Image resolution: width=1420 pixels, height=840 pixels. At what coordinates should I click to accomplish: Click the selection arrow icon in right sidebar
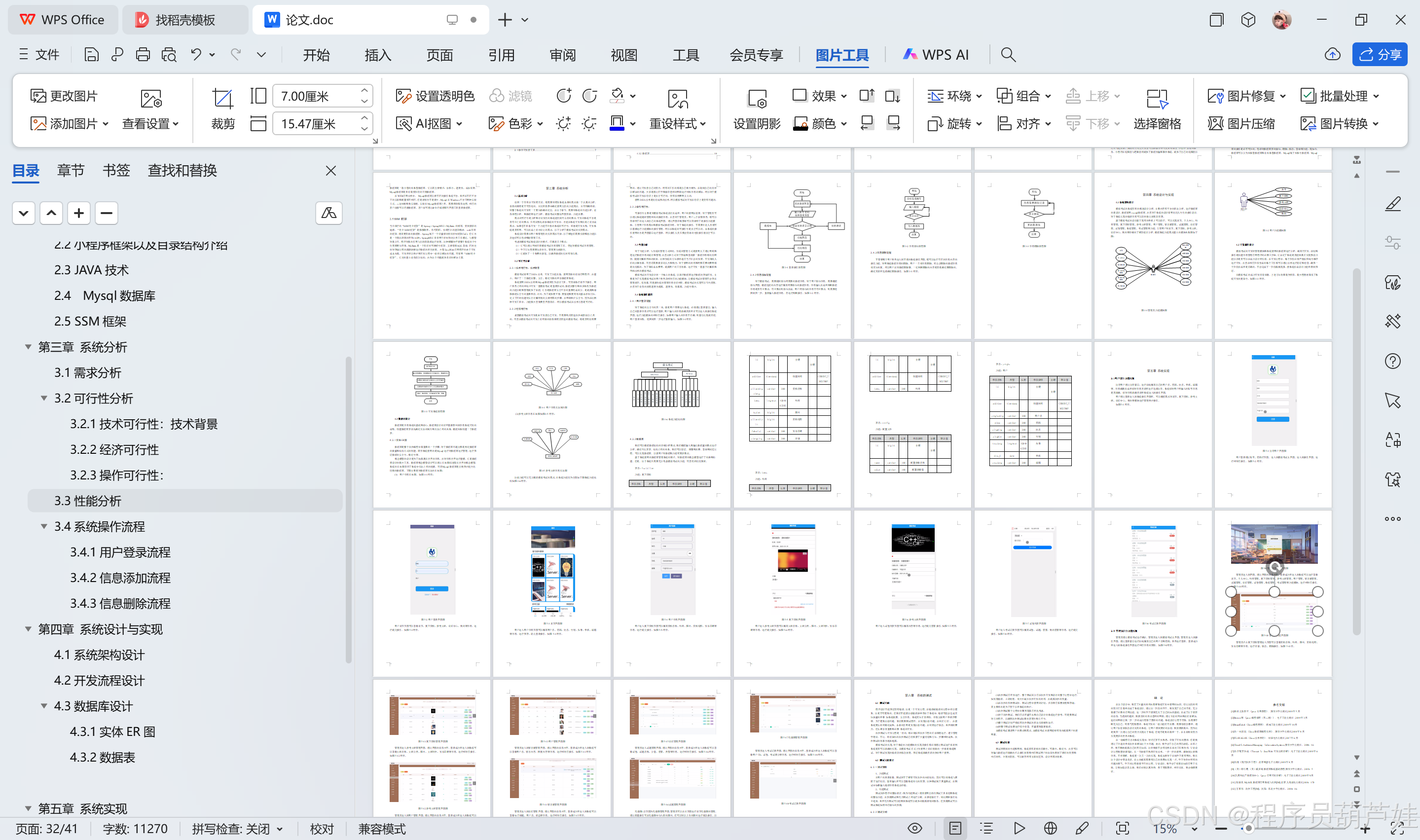pyautogui.click(x=1393, y=400)
